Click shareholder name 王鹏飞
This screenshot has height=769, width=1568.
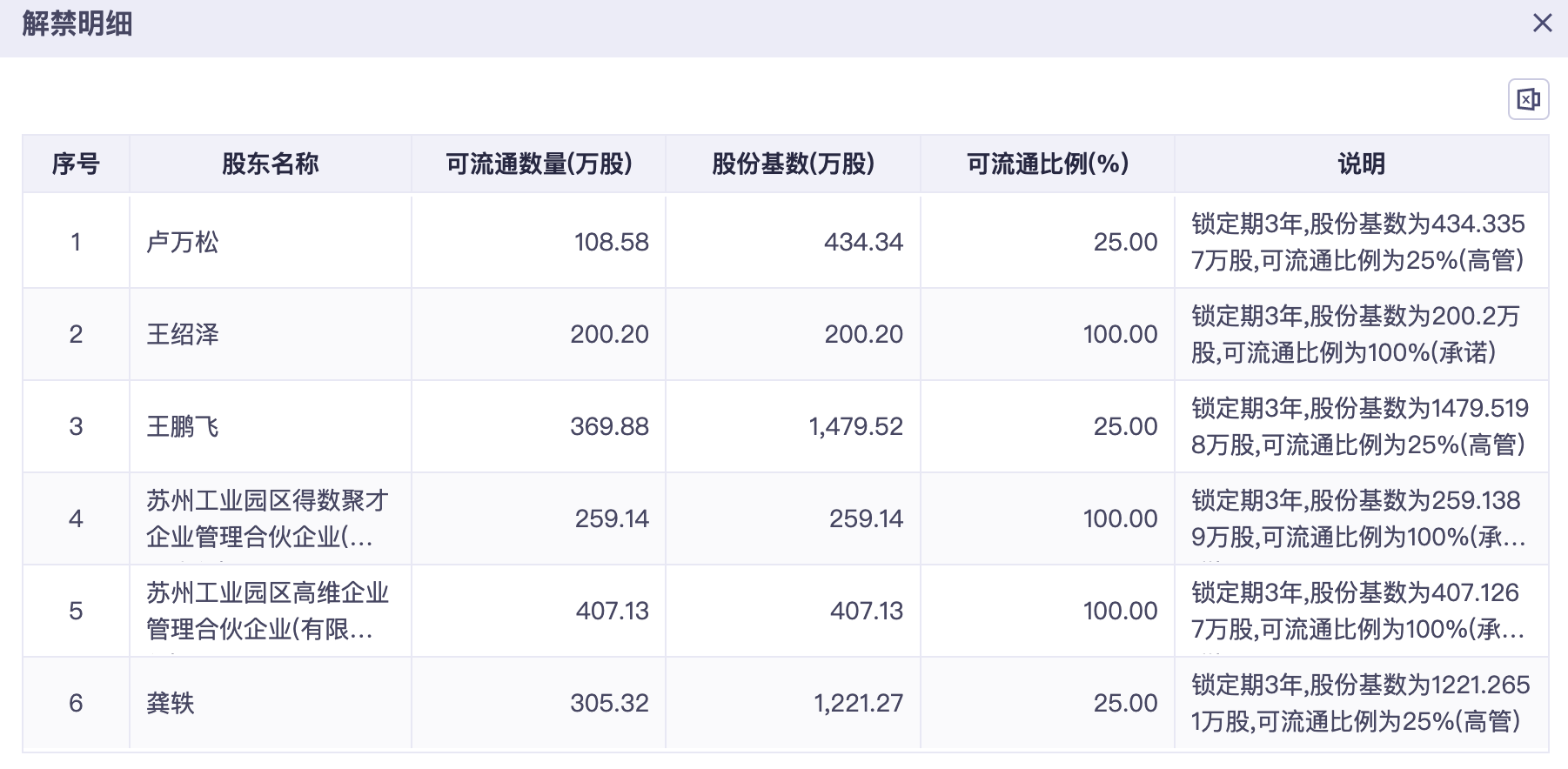coord(183,426)
